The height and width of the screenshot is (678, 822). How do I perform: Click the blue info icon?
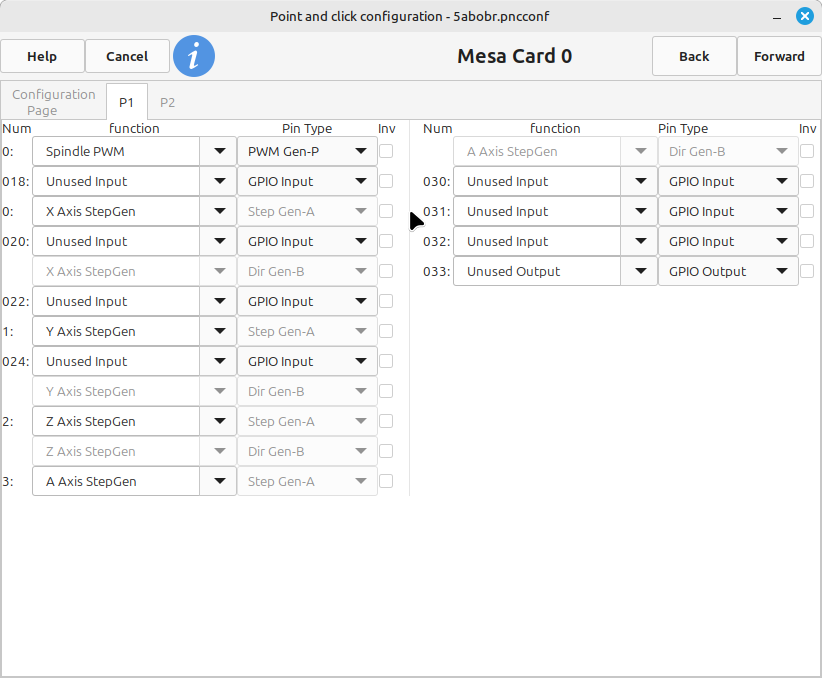(194, 56)
